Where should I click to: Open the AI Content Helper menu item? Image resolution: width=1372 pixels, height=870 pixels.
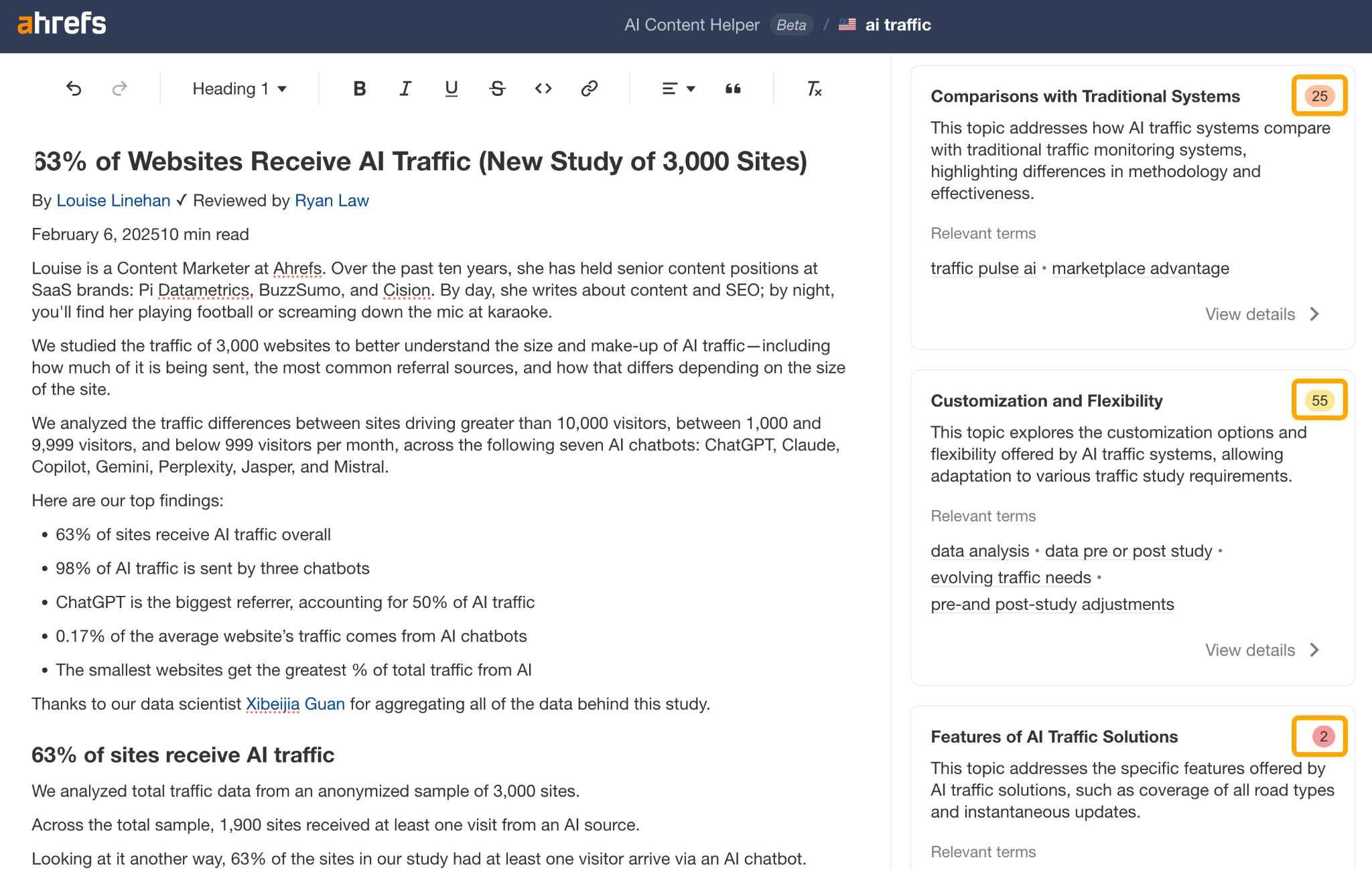[x=691, y=24]
